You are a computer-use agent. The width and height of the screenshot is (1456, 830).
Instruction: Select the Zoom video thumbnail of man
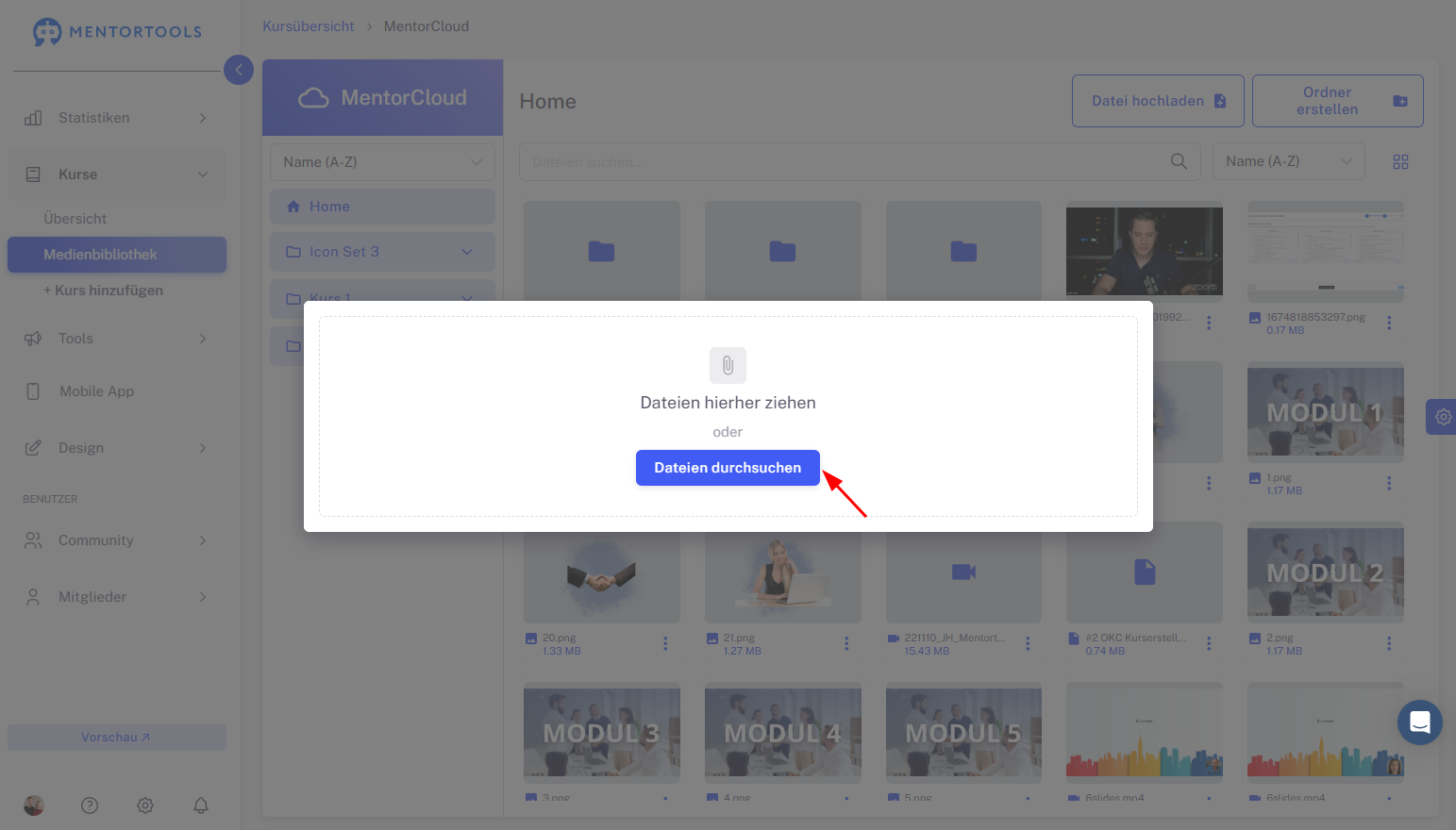[1145, 252]
